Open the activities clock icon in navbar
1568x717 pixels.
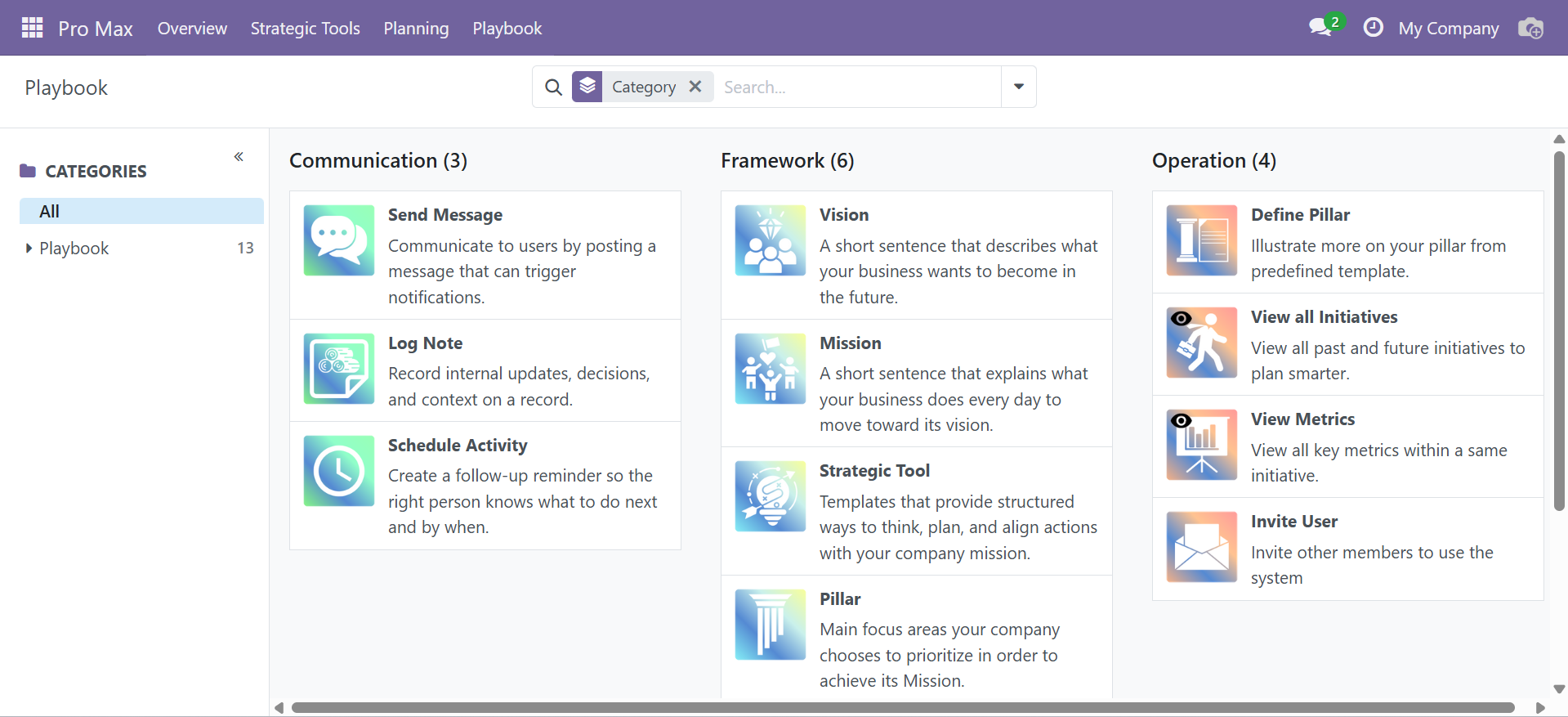[x=1373, y=28]
